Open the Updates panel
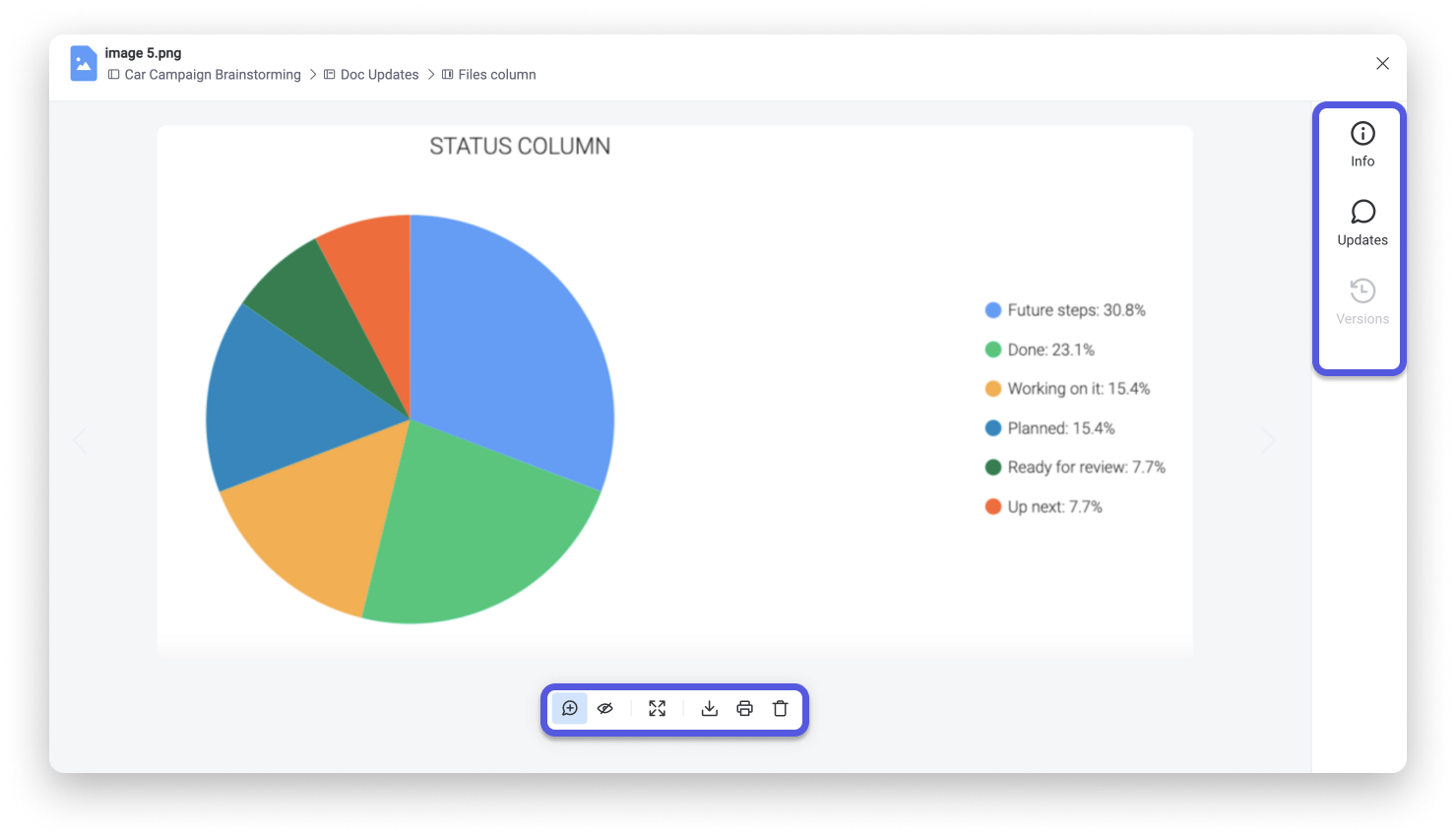Screen dimensions: 1456x837 click(1362, 224)
